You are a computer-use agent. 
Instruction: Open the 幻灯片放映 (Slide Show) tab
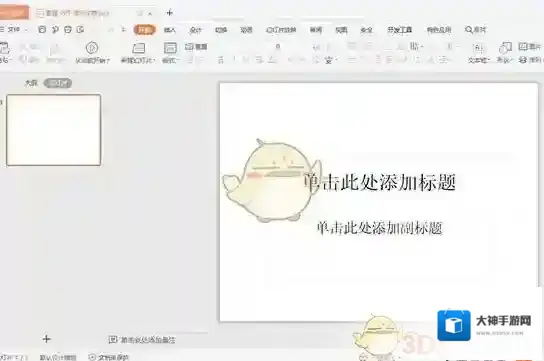281,30
